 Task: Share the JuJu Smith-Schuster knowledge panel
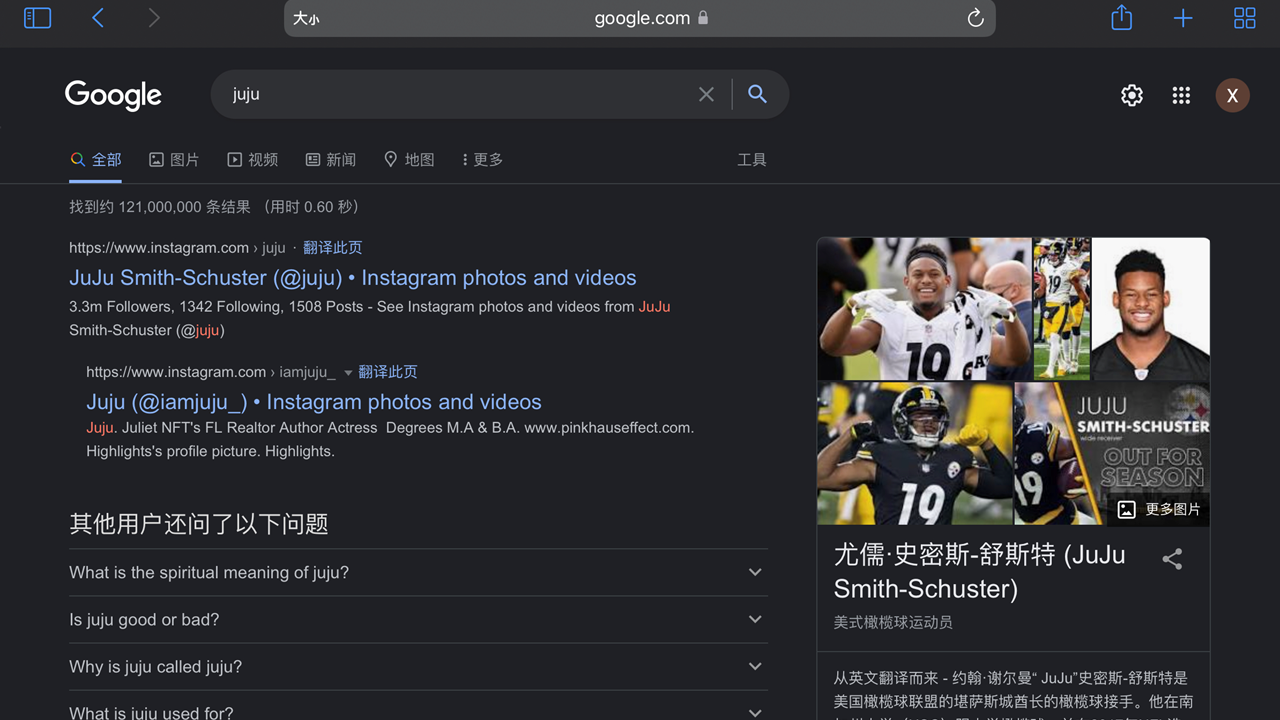[x=1172, y=559]
